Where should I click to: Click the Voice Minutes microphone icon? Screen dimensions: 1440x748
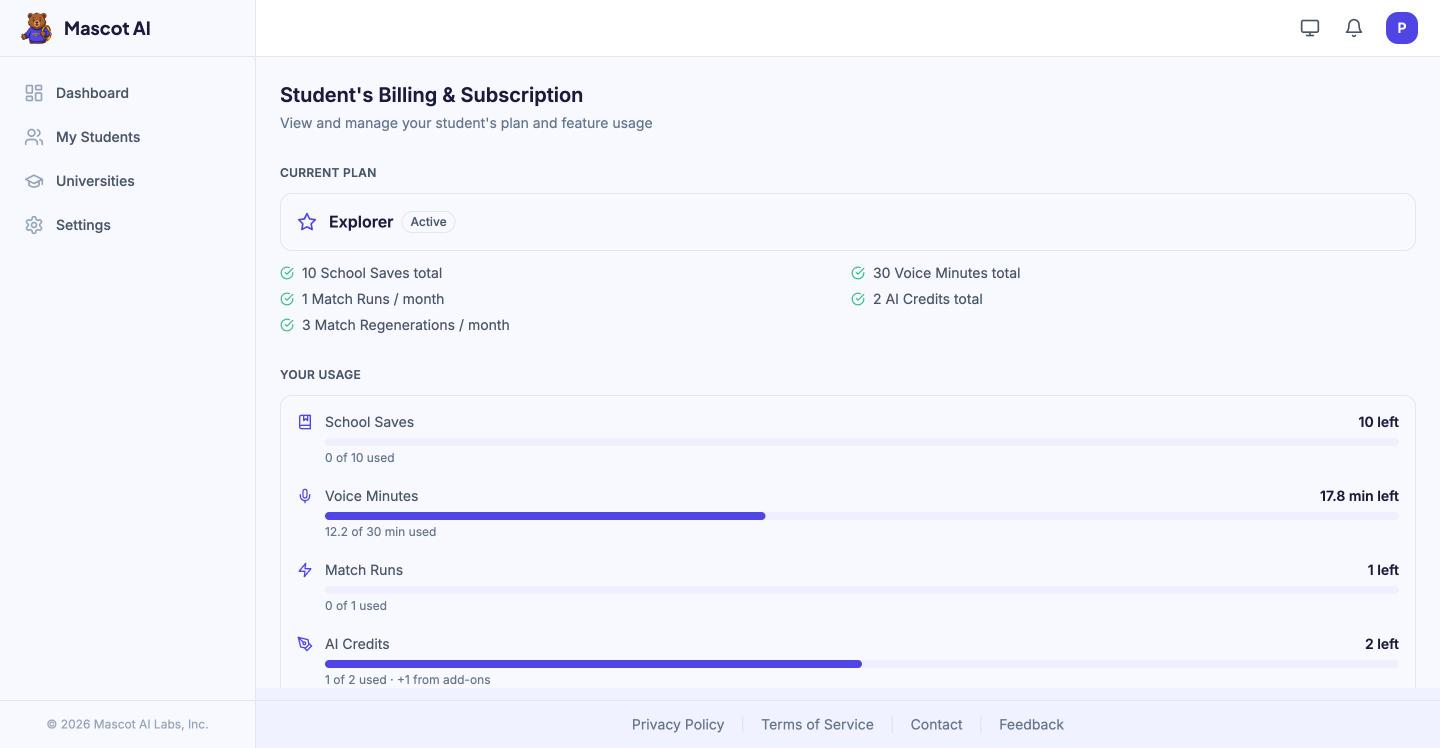[x=305, y=496]
